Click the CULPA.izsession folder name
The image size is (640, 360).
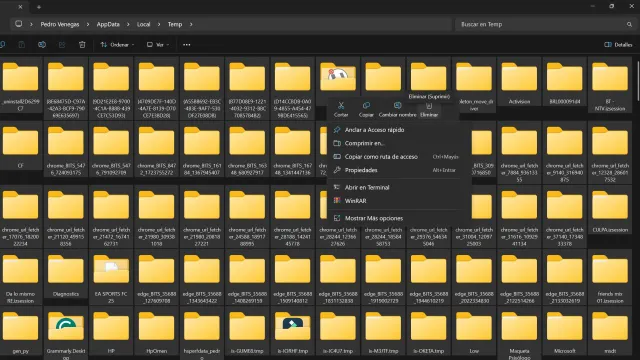point(610,230)
